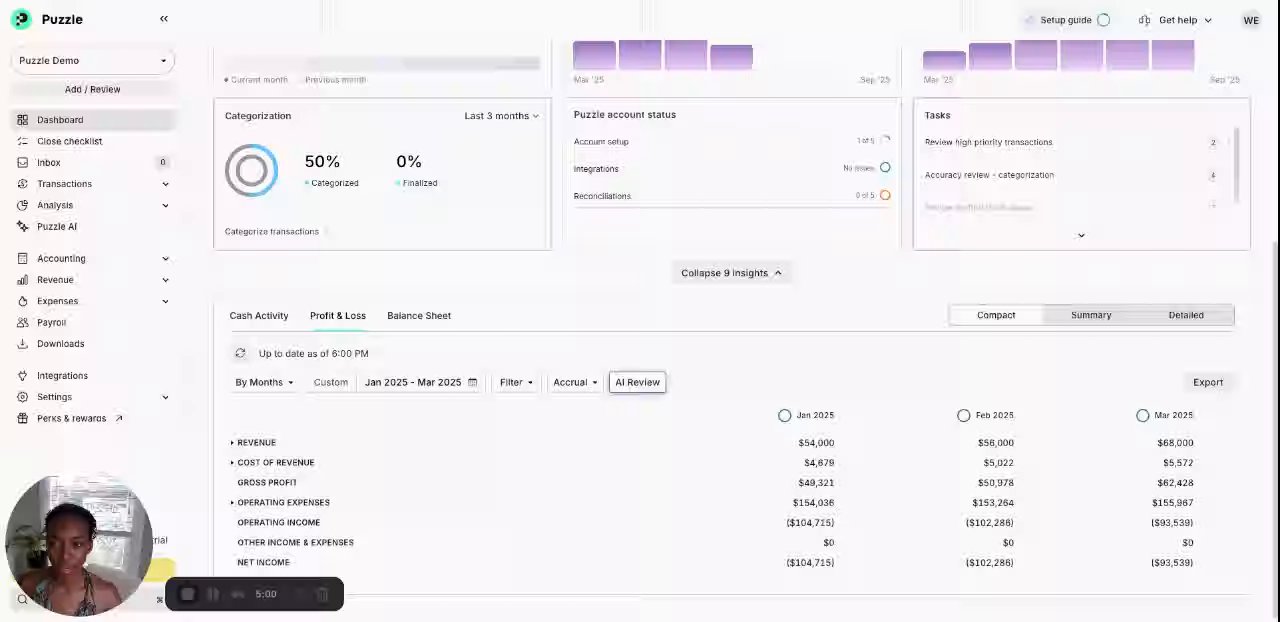
Task: Expand the Transactions sidebar chevron
Action: click(x=165, y=184)
